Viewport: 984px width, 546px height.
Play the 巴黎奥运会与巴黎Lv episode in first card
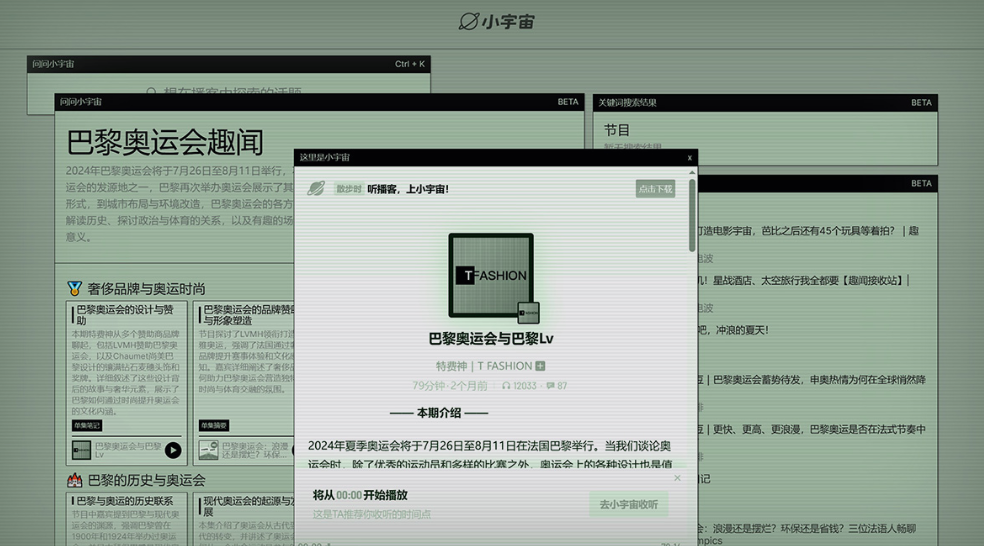(173, 450)
